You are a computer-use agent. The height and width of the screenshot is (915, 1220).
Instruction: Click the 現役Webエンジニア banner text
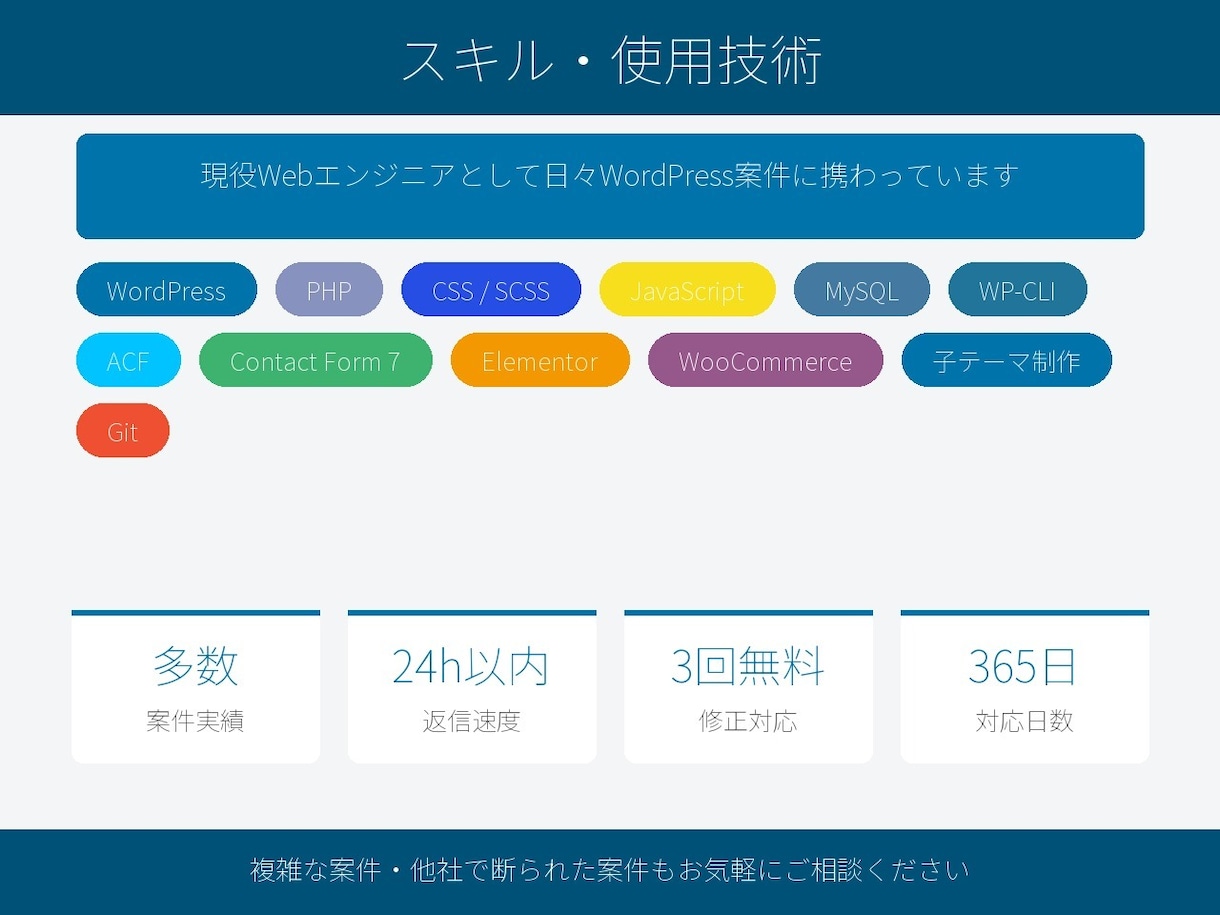610,175
